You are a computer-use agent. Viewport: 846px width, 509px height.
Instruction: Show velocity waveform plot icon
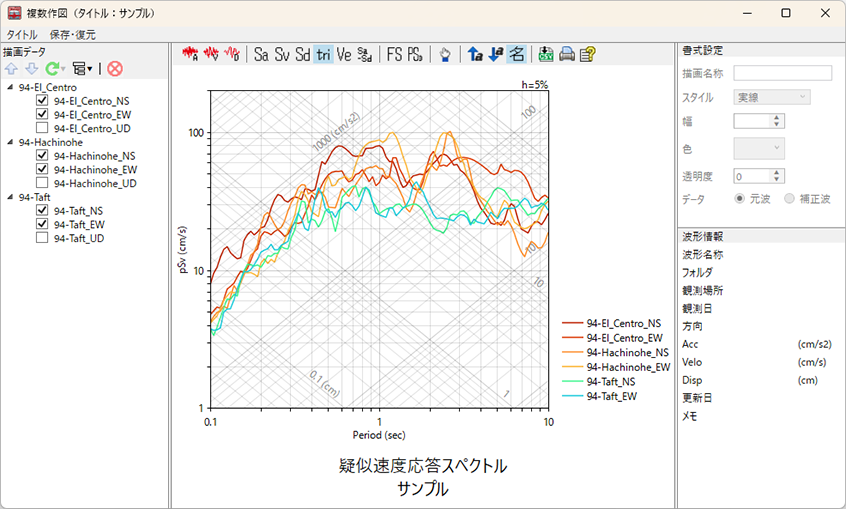coord(212,54)
